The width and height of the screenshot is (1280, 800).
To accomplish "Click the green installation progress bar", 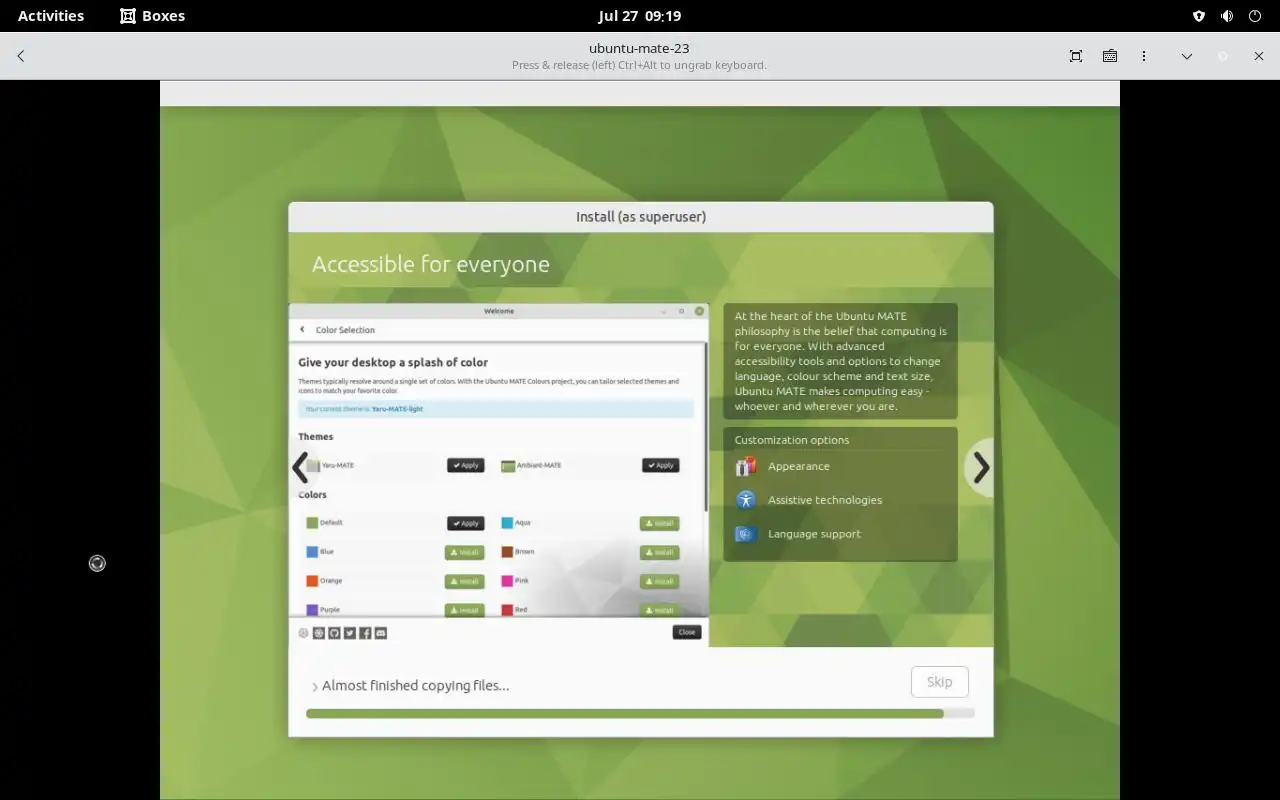I will point(640,714).
